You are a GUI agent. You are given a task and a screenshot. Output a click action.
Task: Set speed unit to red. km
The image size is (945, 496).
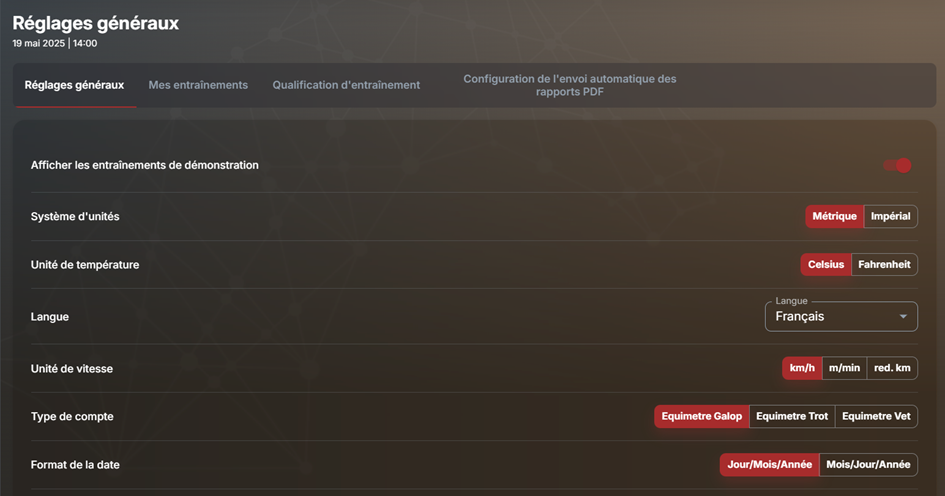point(892,368)
